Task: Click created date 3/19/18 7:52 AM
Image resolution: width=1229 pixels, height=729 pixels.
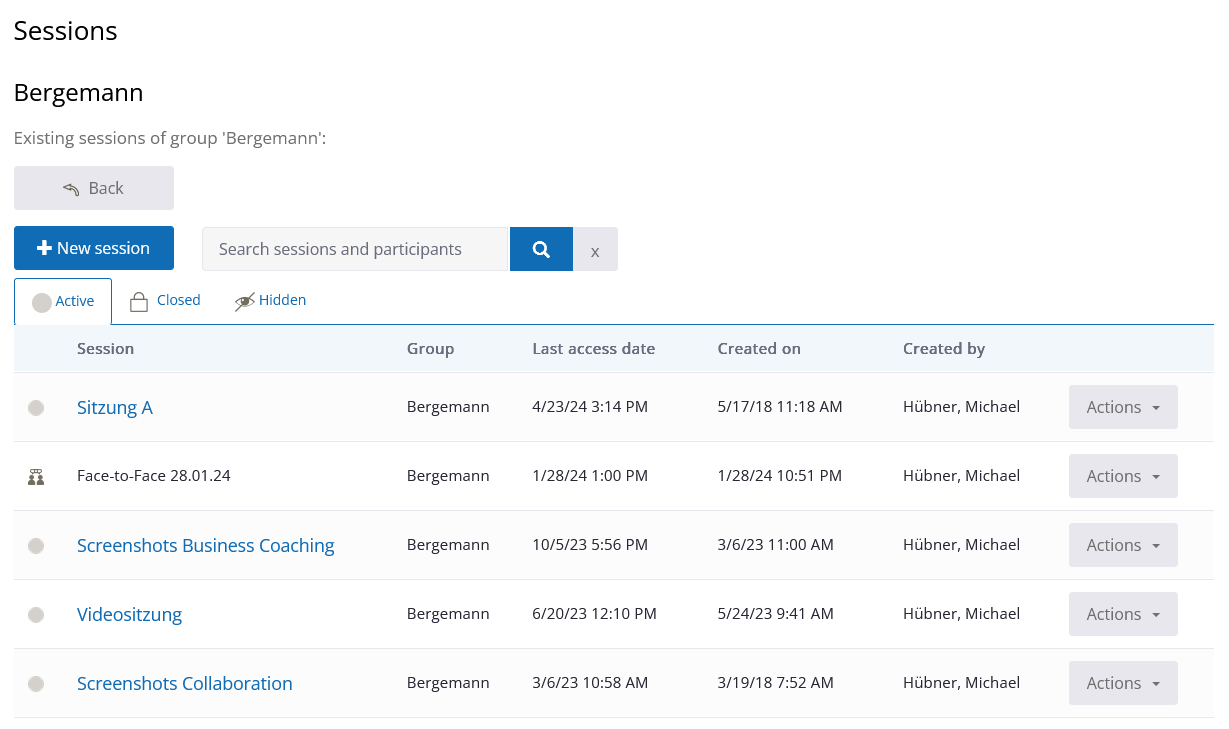Action: [x=776, y=683]
